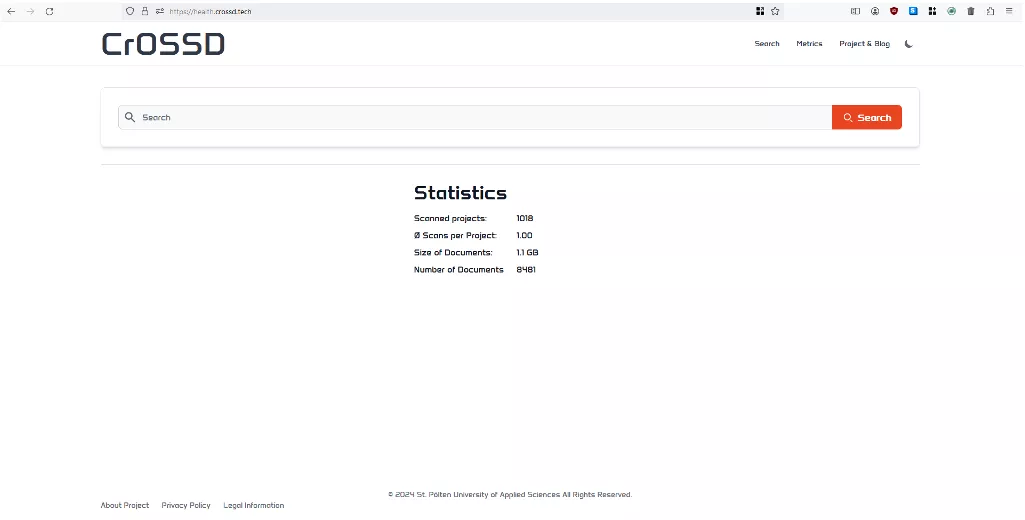This screenshot has height=520, width=1025.
Task: Bookmark this page with the star icon
Action: (x=775, y=11)
